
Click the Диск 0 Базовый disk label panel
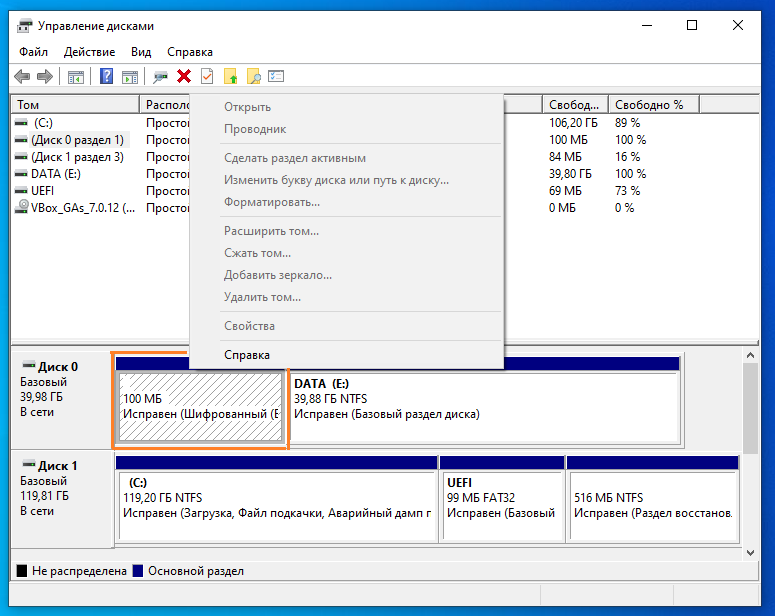[63, 399]
